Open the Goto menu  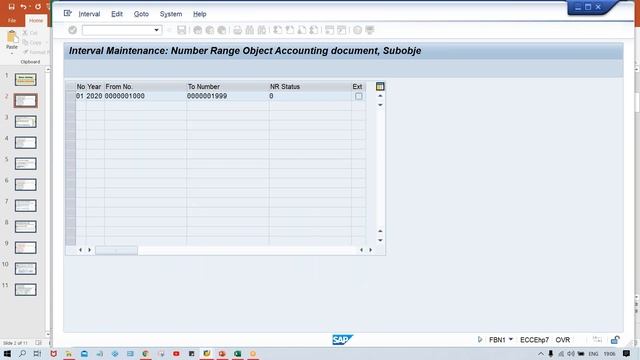coord(141,14)
